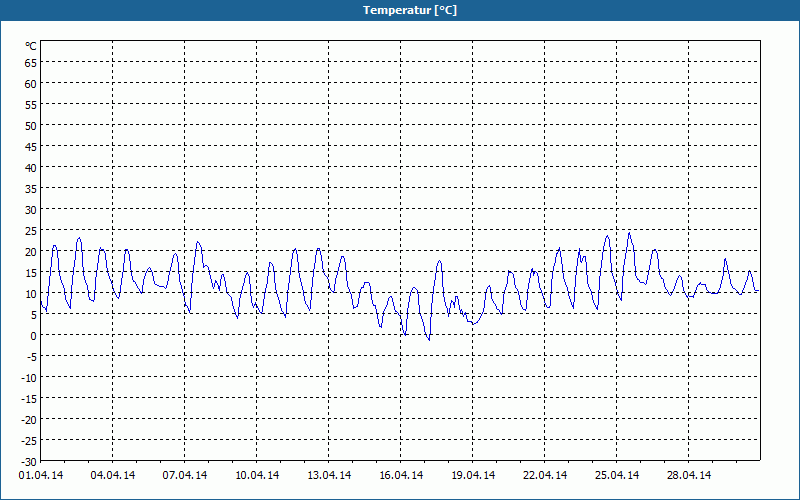800x500 pixels.
Task: Click the 01.04.14 date label
Action: (41, 475)
